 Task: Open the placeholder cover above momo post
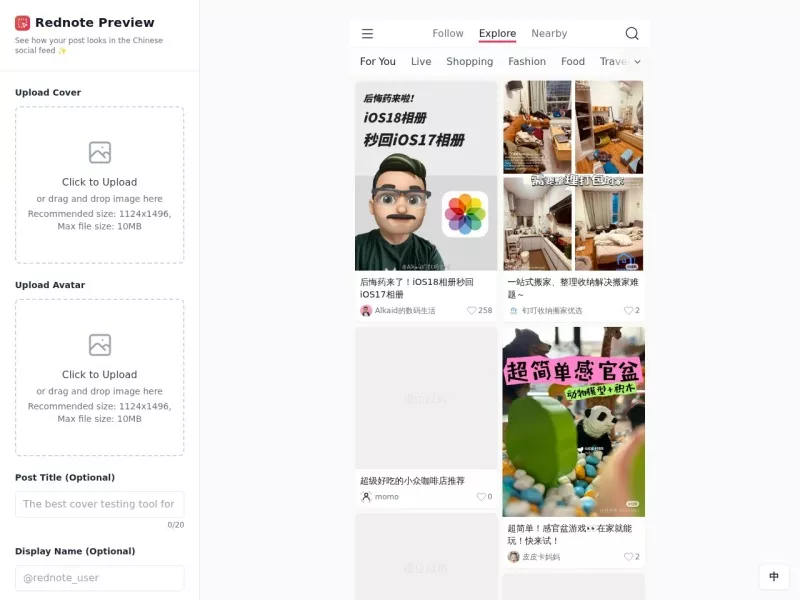point(426,398)
